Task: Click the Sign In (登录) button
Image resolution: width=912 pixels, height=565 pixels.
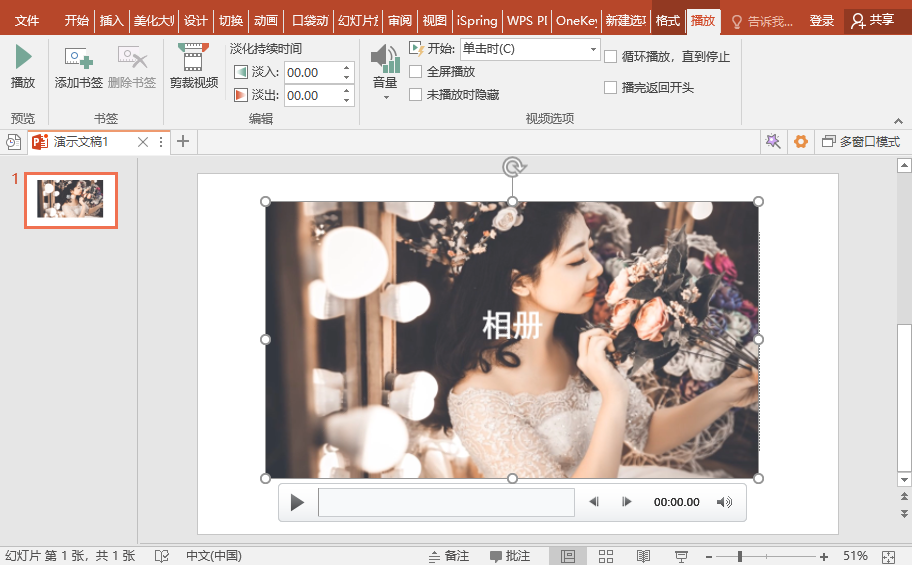Action: 822,21
